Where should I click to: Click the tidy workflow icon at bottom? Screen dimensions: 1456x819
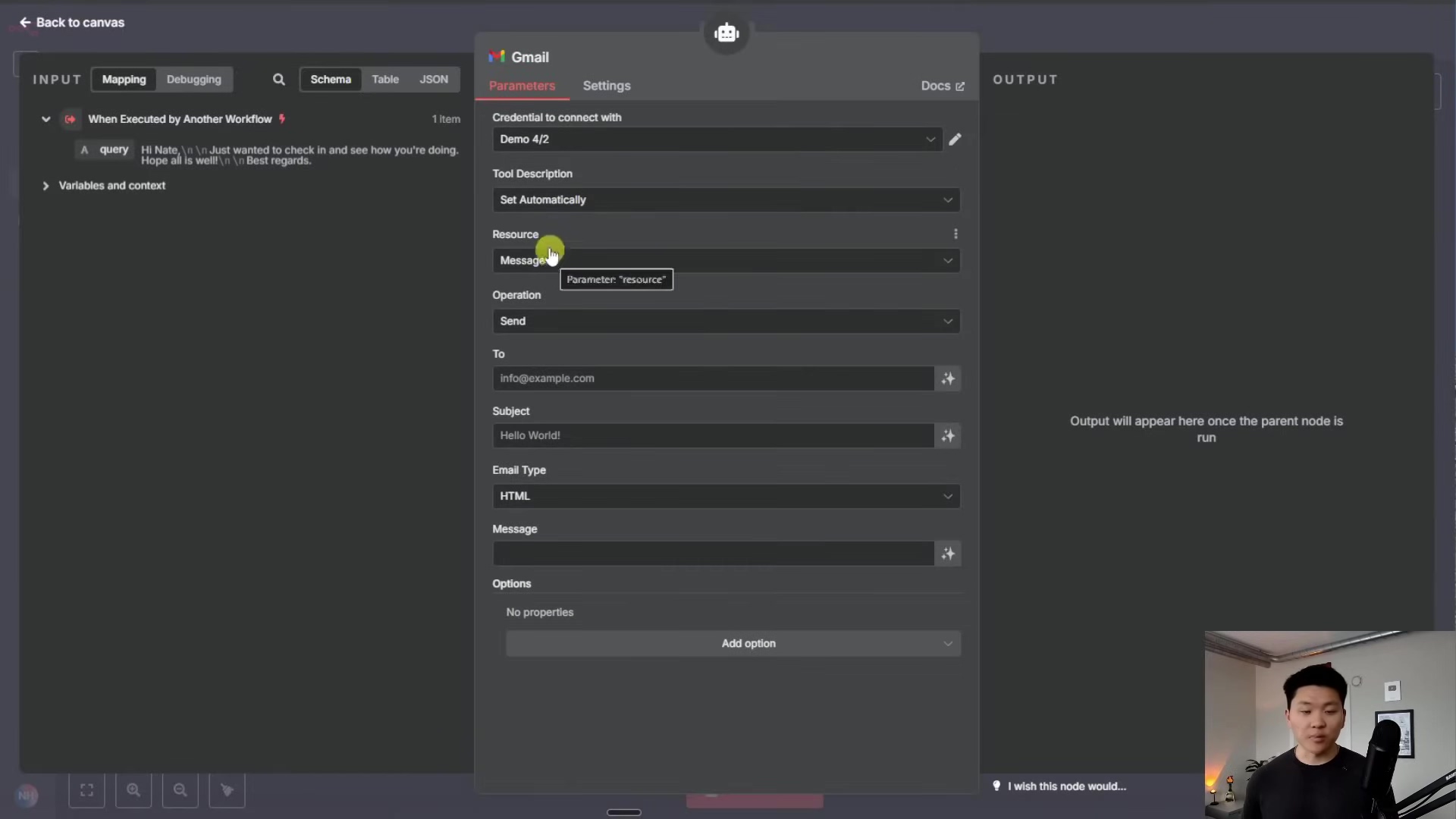[227, 790]
